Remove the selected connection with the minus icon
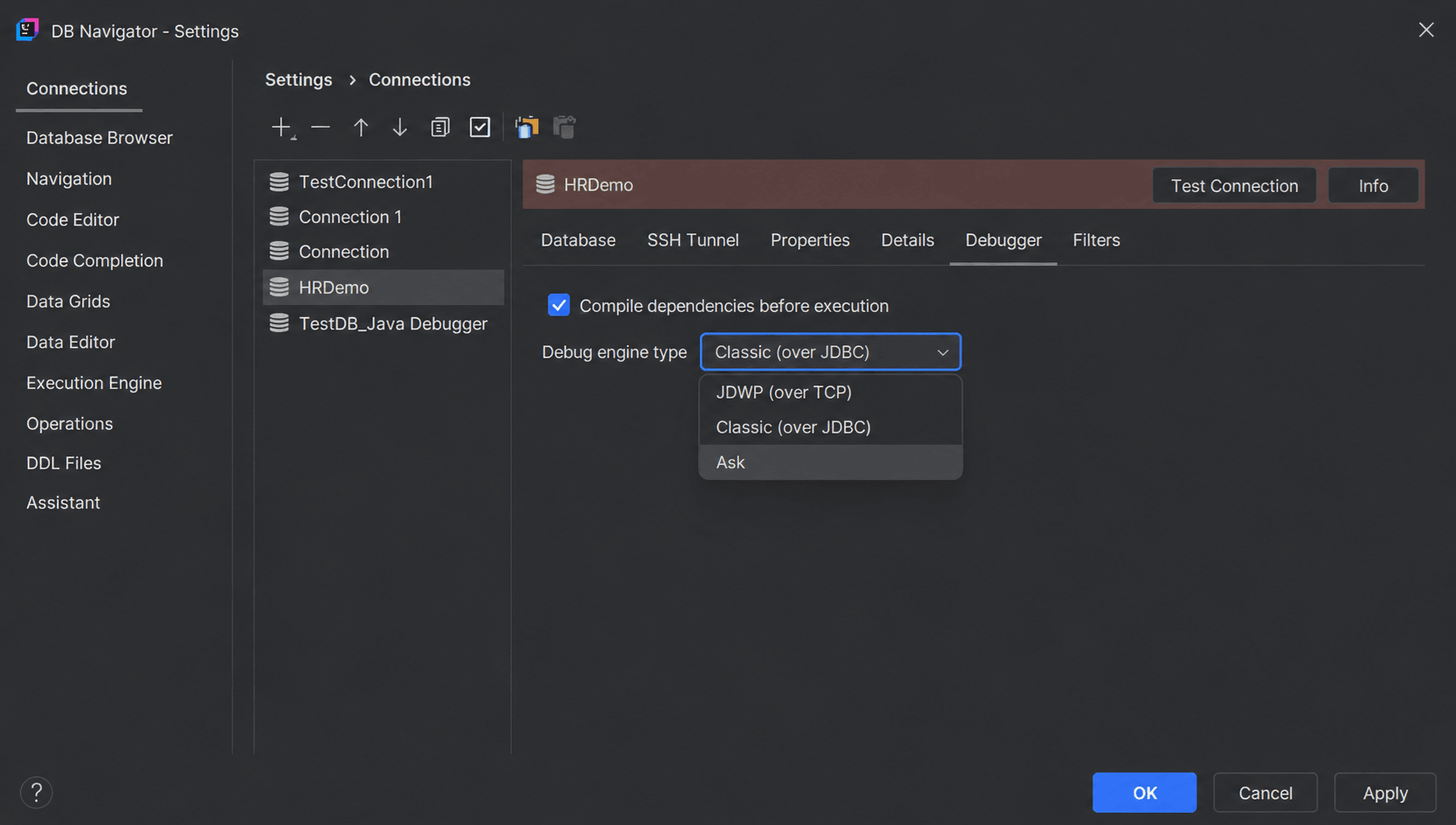This screenshot has height=825, width=1456. coord(321,128)
